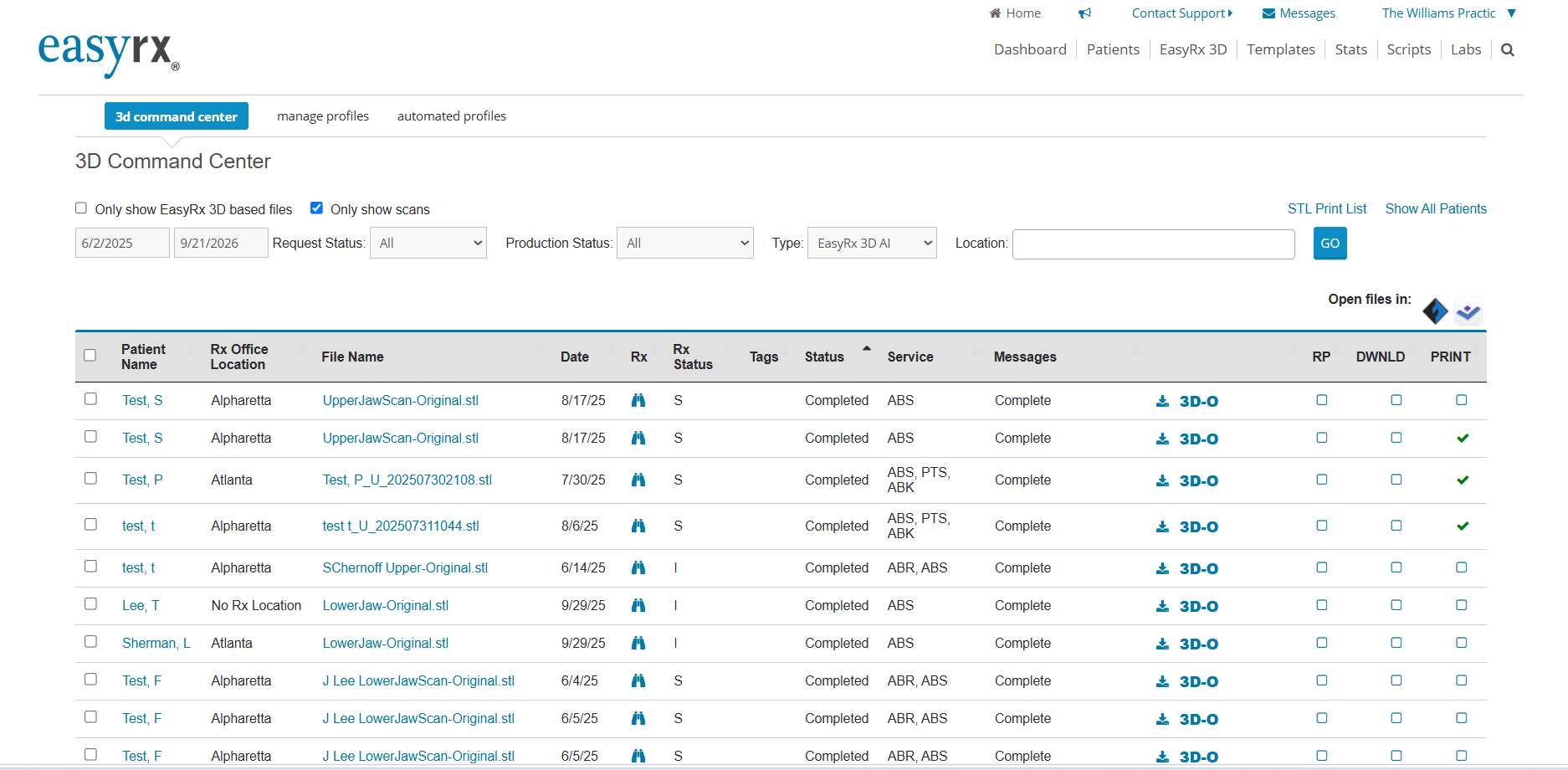Uncheck Only show scans

[x=316, y=208]
